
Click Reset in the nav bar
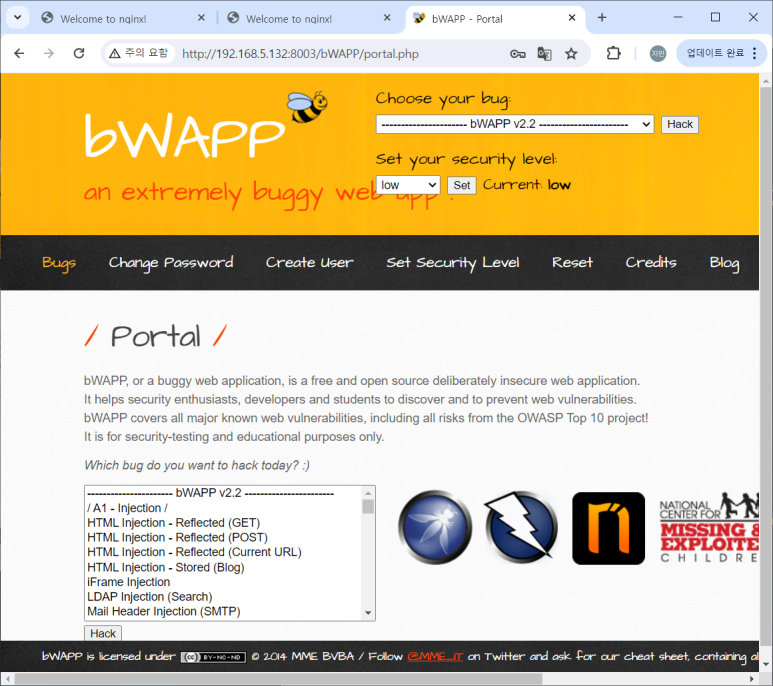572,262
